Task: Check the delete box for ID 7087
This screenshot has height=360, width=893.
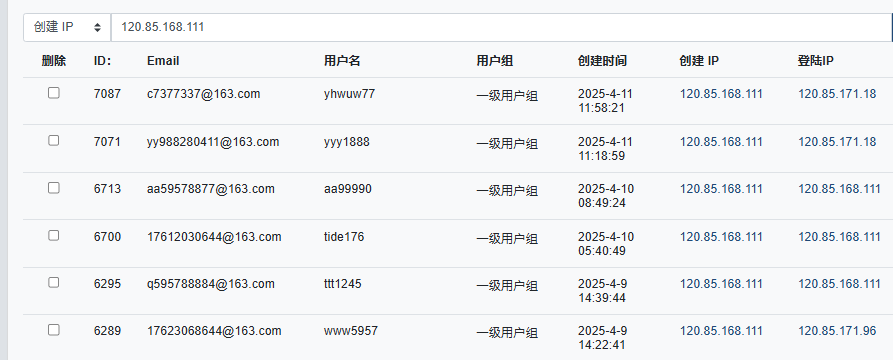Action: 54,93
